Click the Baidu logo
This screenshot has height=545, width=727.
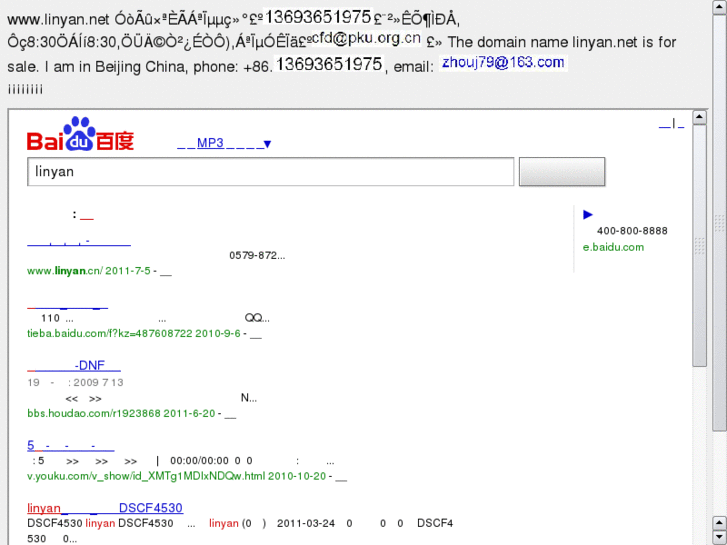coord(80,134)
